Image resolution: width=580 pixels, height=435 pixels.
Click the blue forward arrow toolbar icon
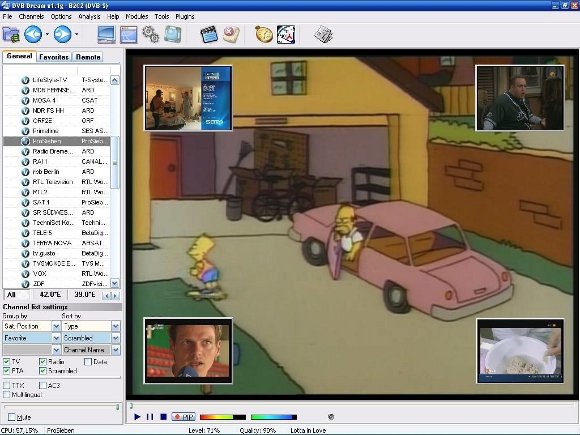[63, 34]
